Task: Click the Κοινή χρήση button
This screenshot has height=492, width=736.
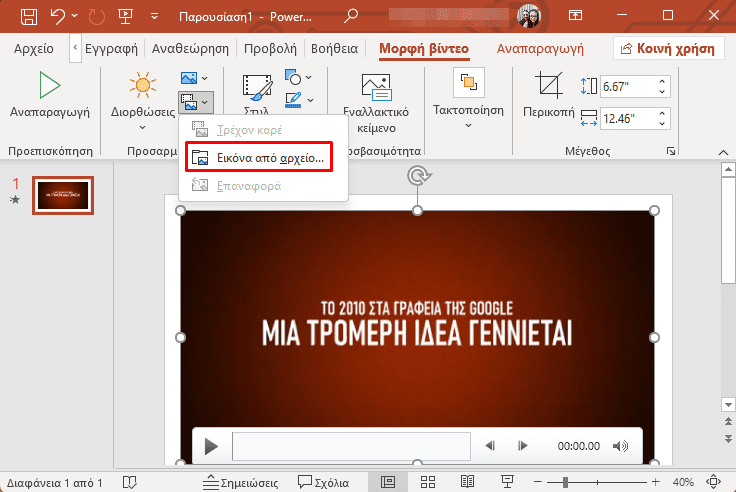Action: [x=668, y=48]
